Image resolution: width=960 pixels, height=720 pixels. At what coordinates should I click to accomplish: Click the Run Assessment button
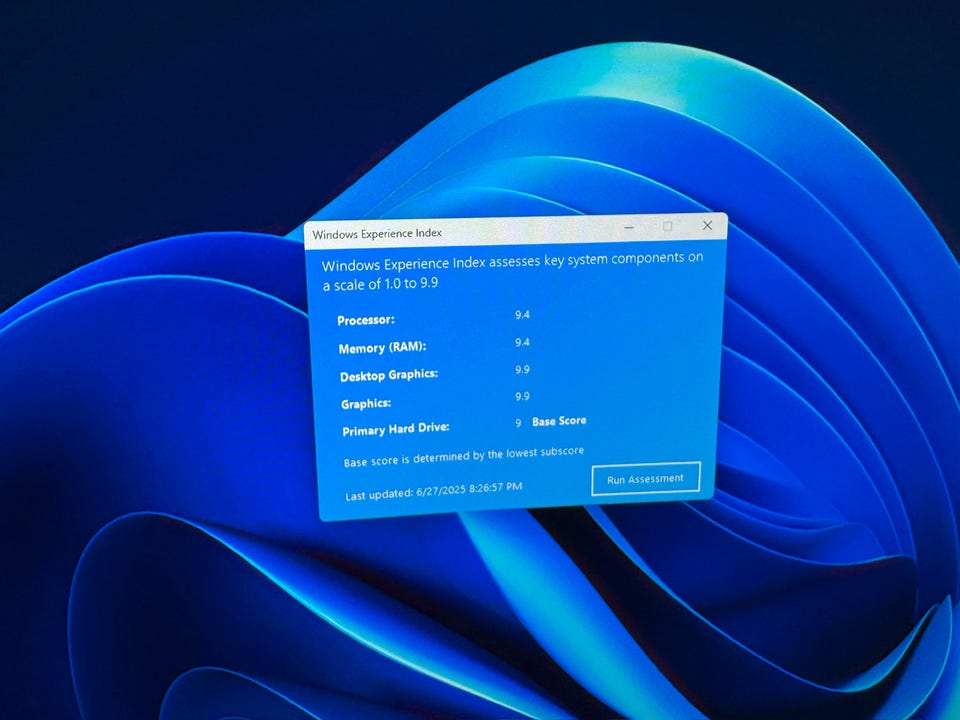click(646, 479)
